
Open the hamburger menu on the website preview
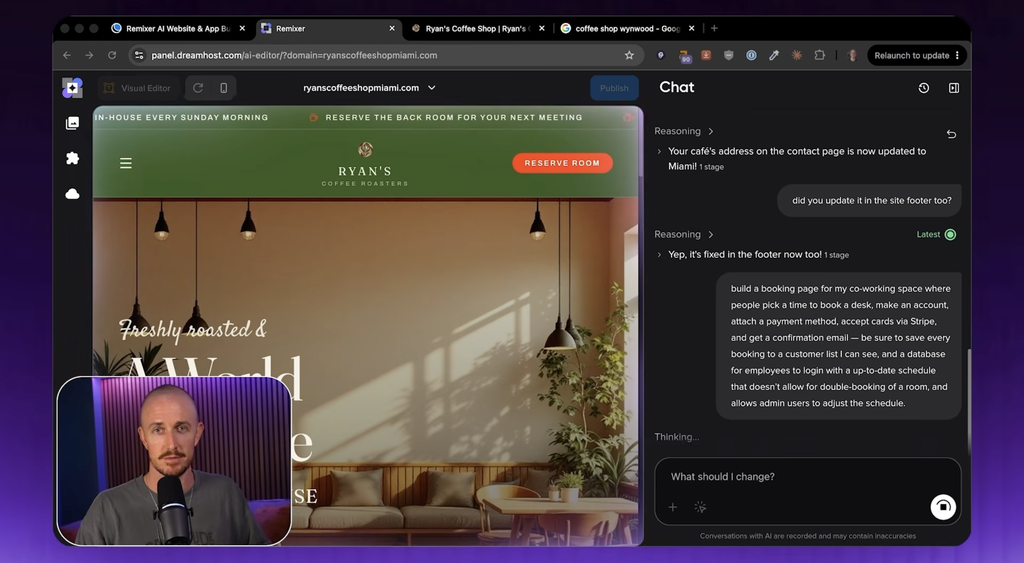pos(126,163)
